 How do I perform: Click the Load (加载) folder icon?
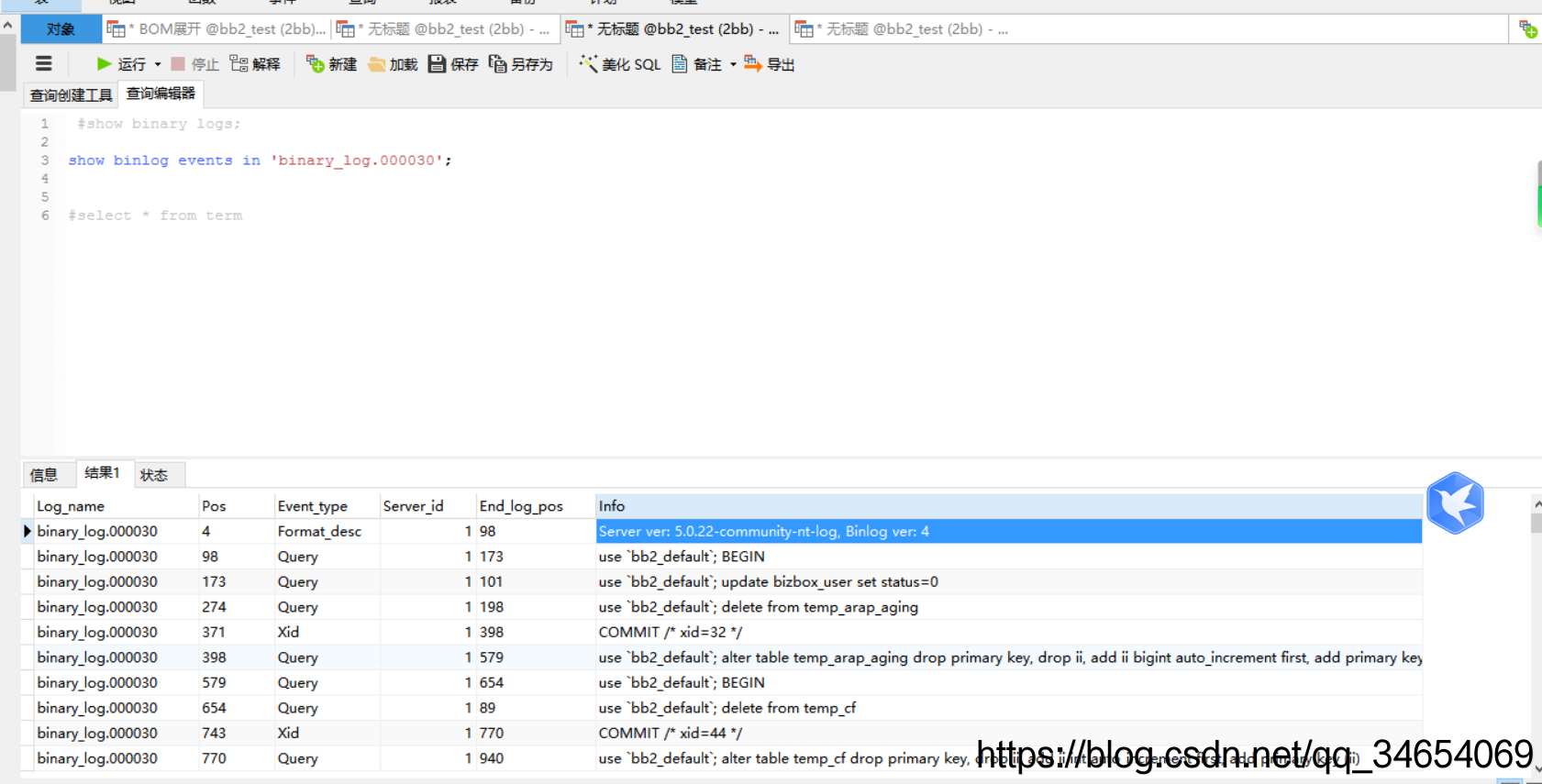pyautogui.click(x=377, y=64)
